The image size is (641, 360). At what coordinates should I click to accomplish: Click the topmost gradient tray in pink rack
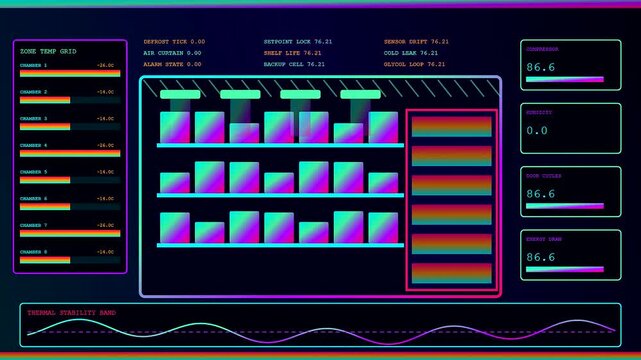tap(451, 126)
